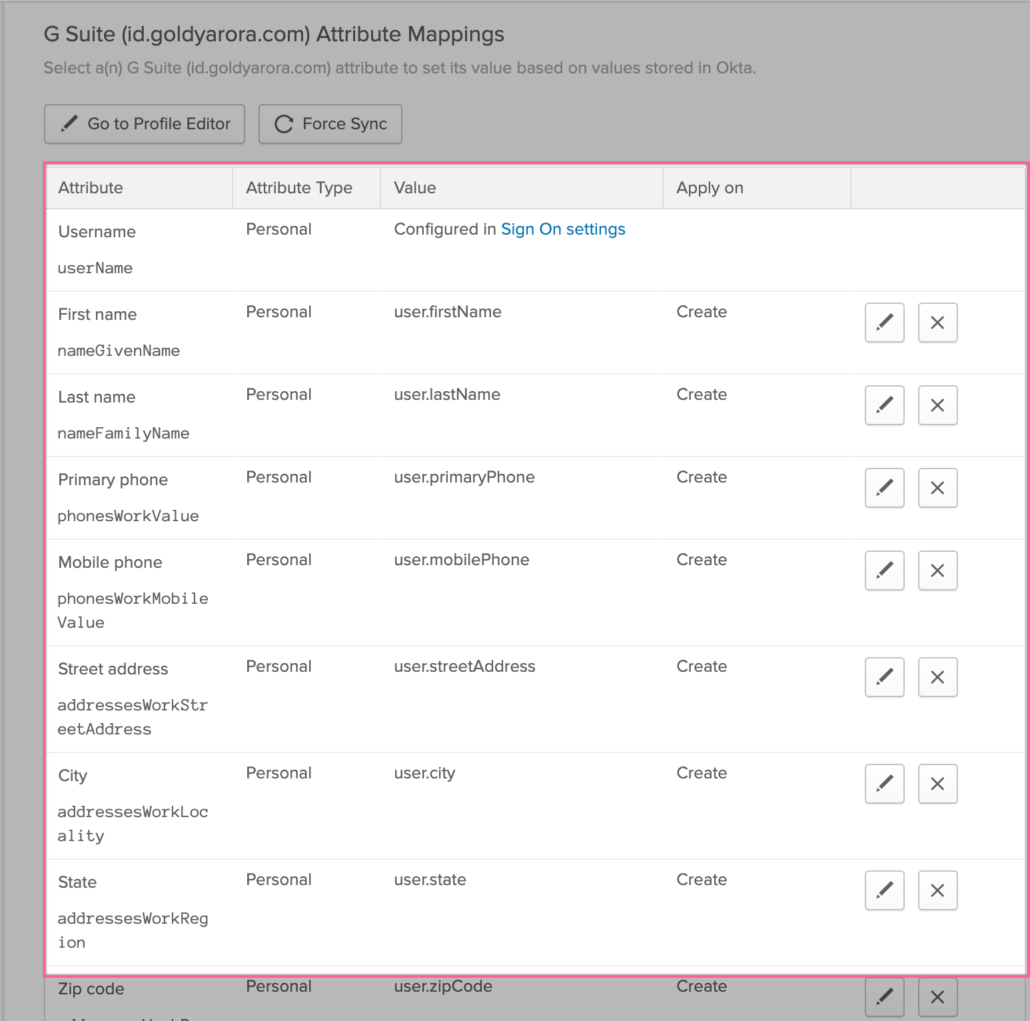Edit the Street address mapping

pyautogui.click(x=884, y=677)
